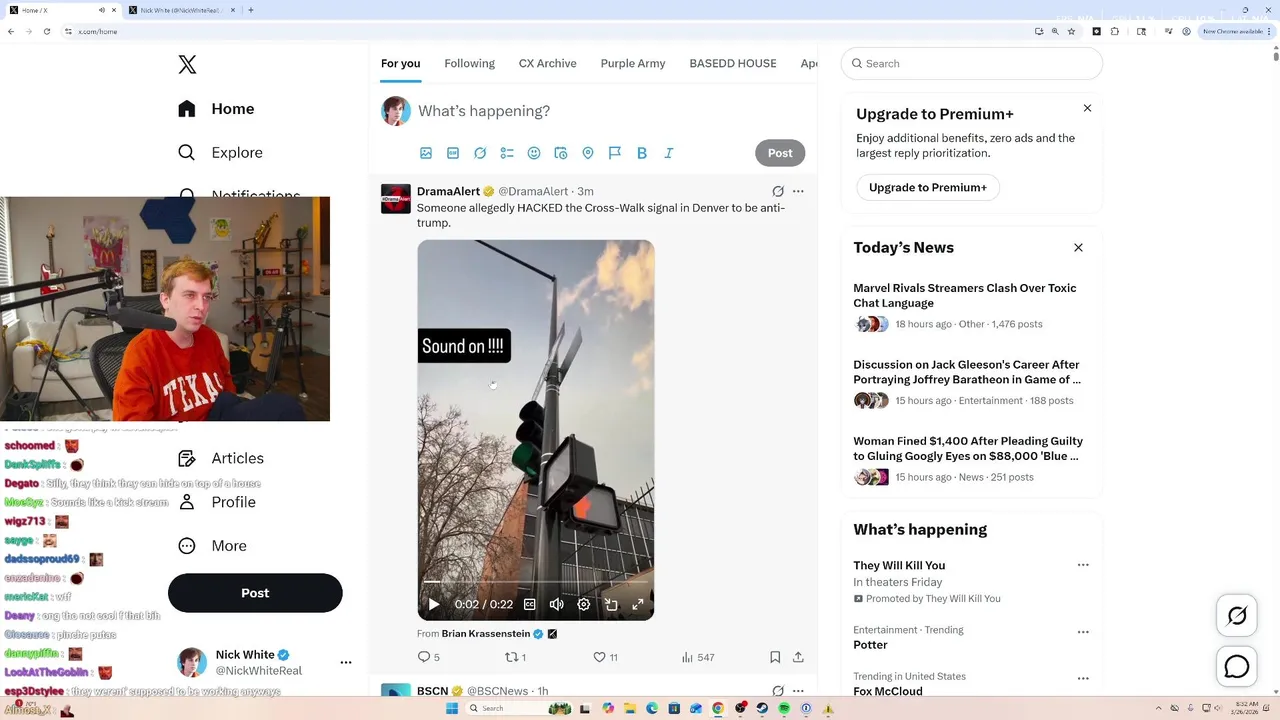
Task: Open more options on DramaAlert post
Action: pos(798,191)
